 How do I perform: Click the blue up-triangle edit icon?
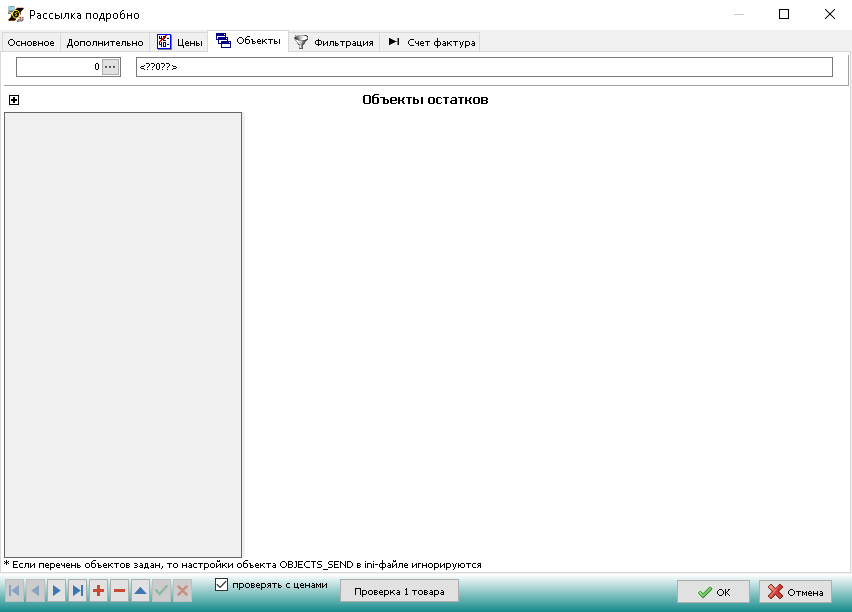[x=141, y=591]
